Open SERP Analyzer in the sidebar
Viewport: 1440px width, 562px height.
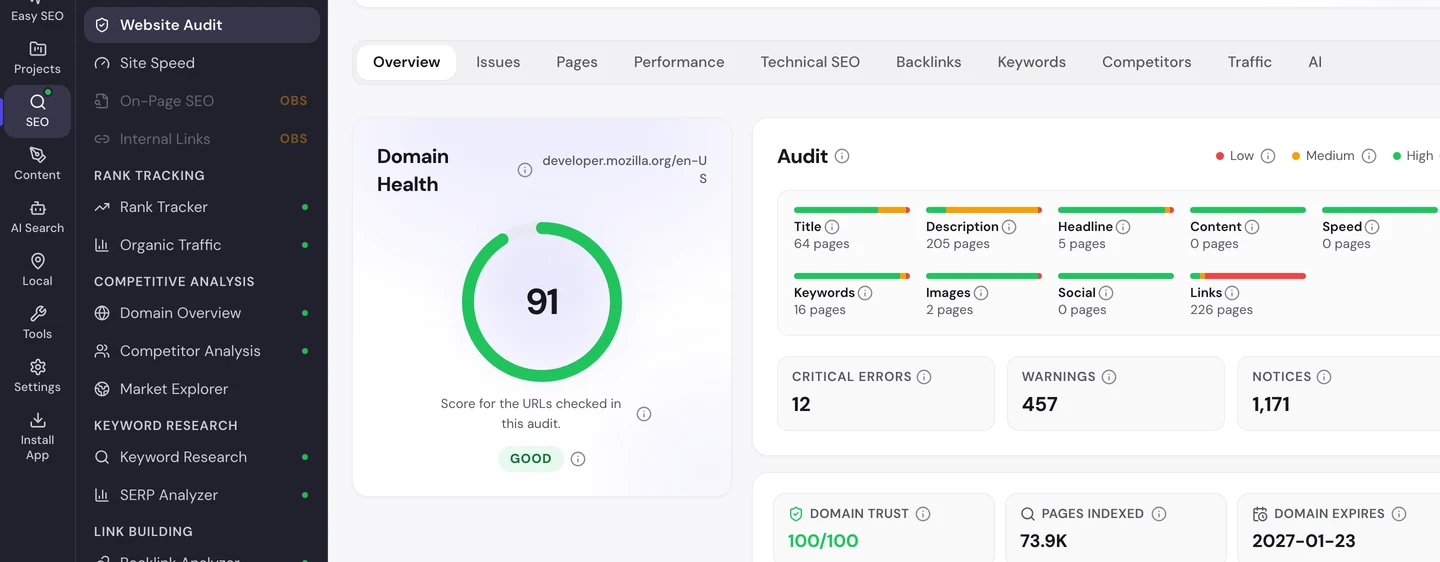coord(202,495)
